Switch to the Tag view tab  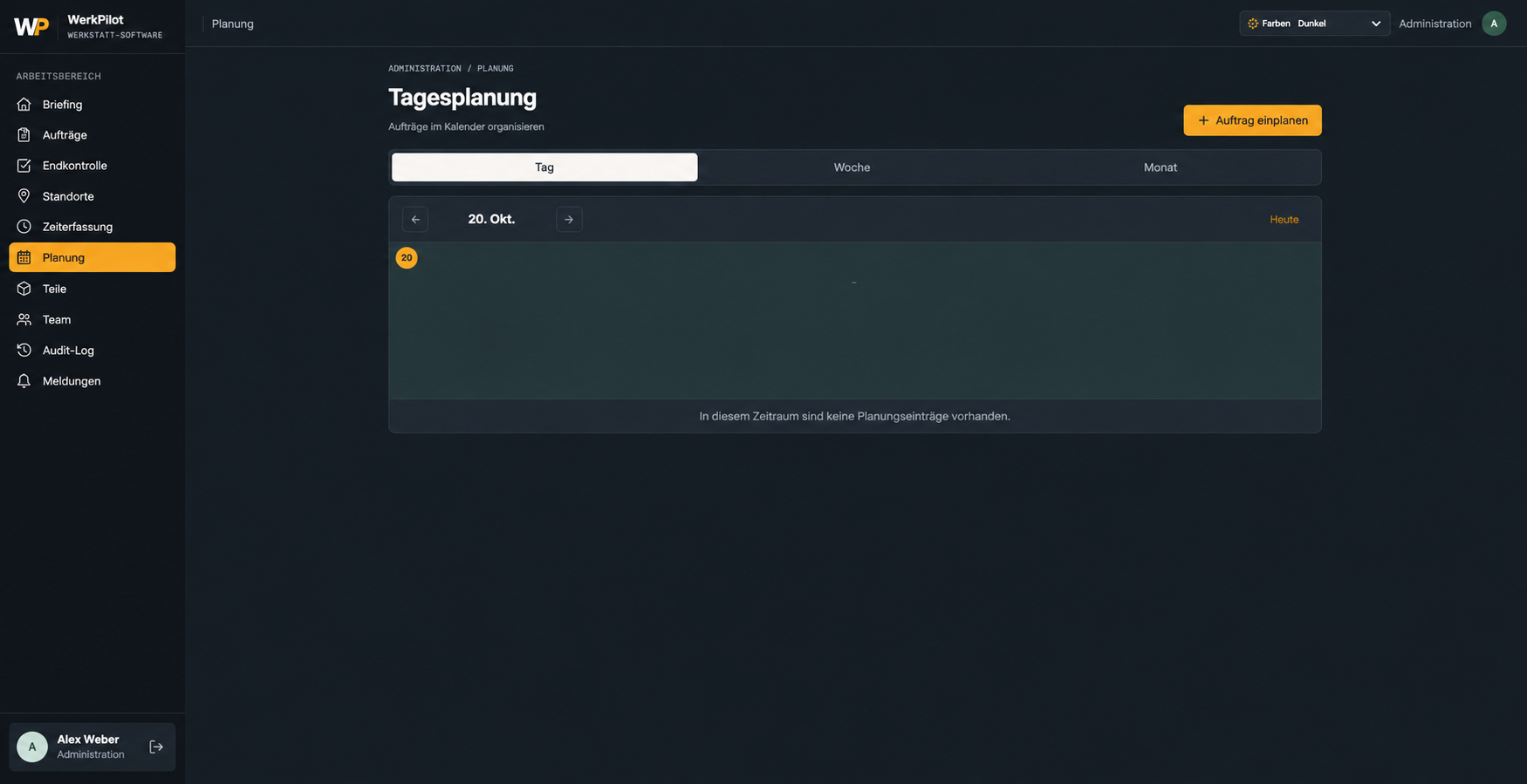[x=544, y=167]
